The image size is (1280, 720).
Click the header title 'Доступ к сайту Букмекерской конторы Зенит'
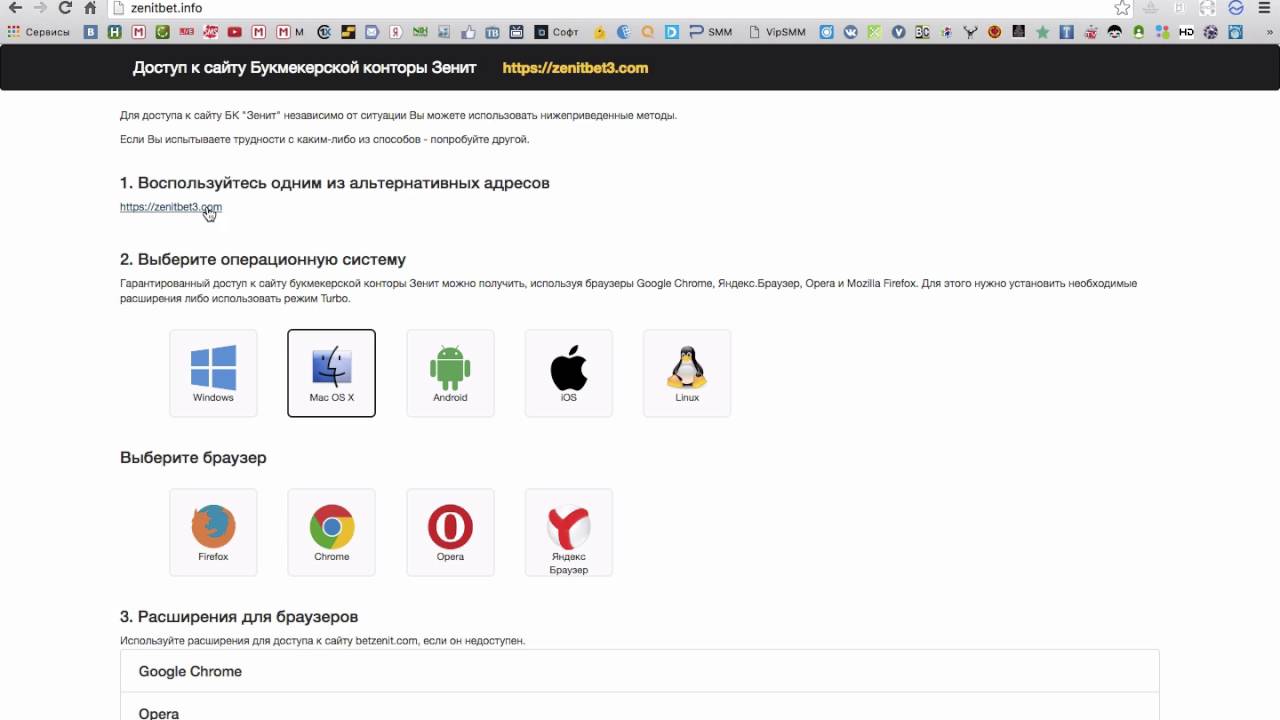304,68
